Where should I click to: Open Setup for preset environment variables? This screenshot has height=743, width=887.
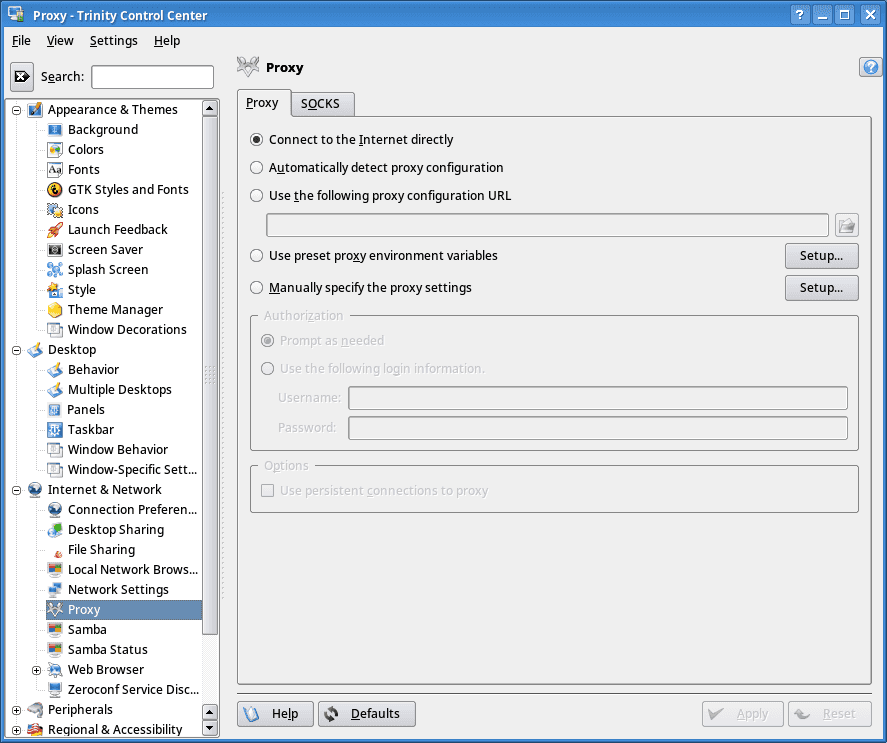tap(821, 256)
